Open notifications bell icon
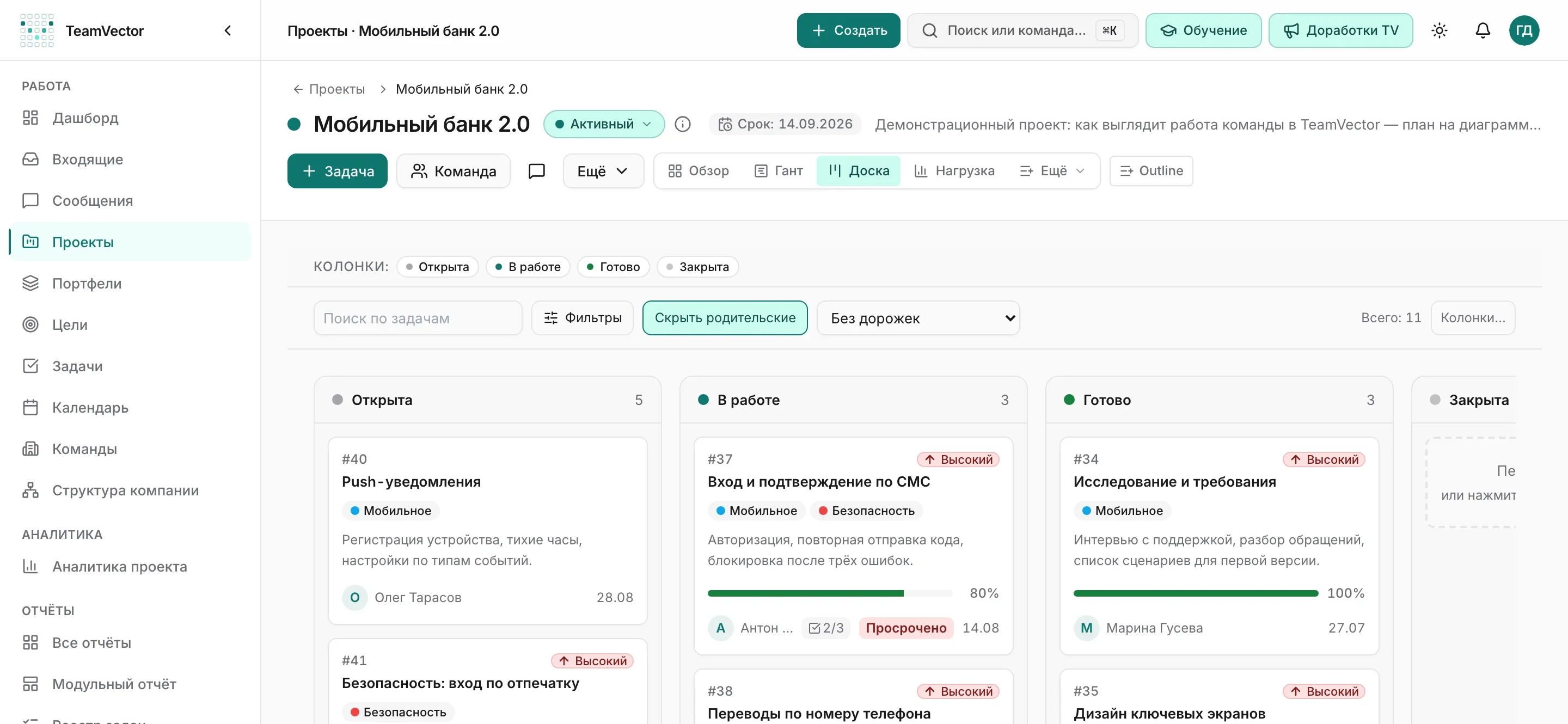 coord(1483,30)
